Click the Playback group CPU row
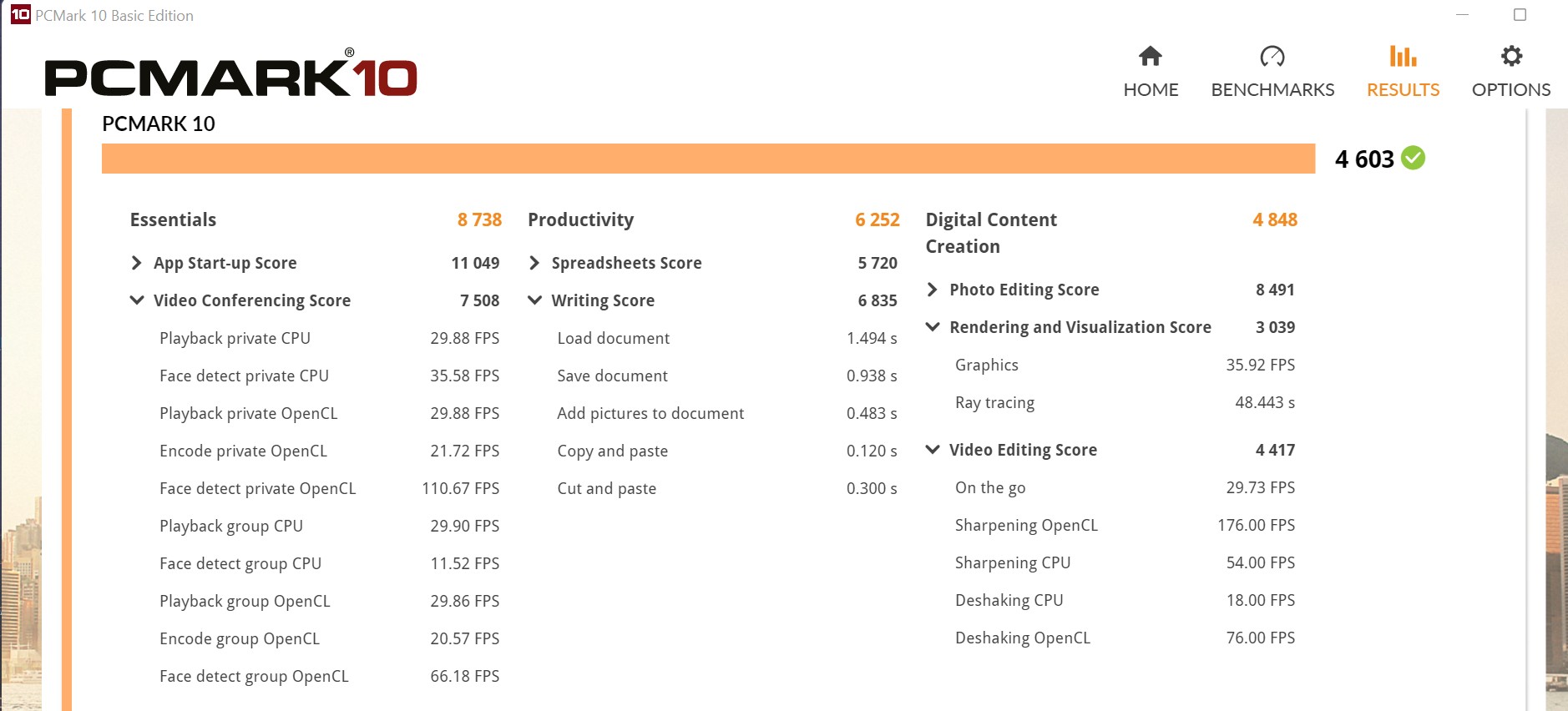Image resolution: width=1568 pixels, height=711 pixels. 330,526
